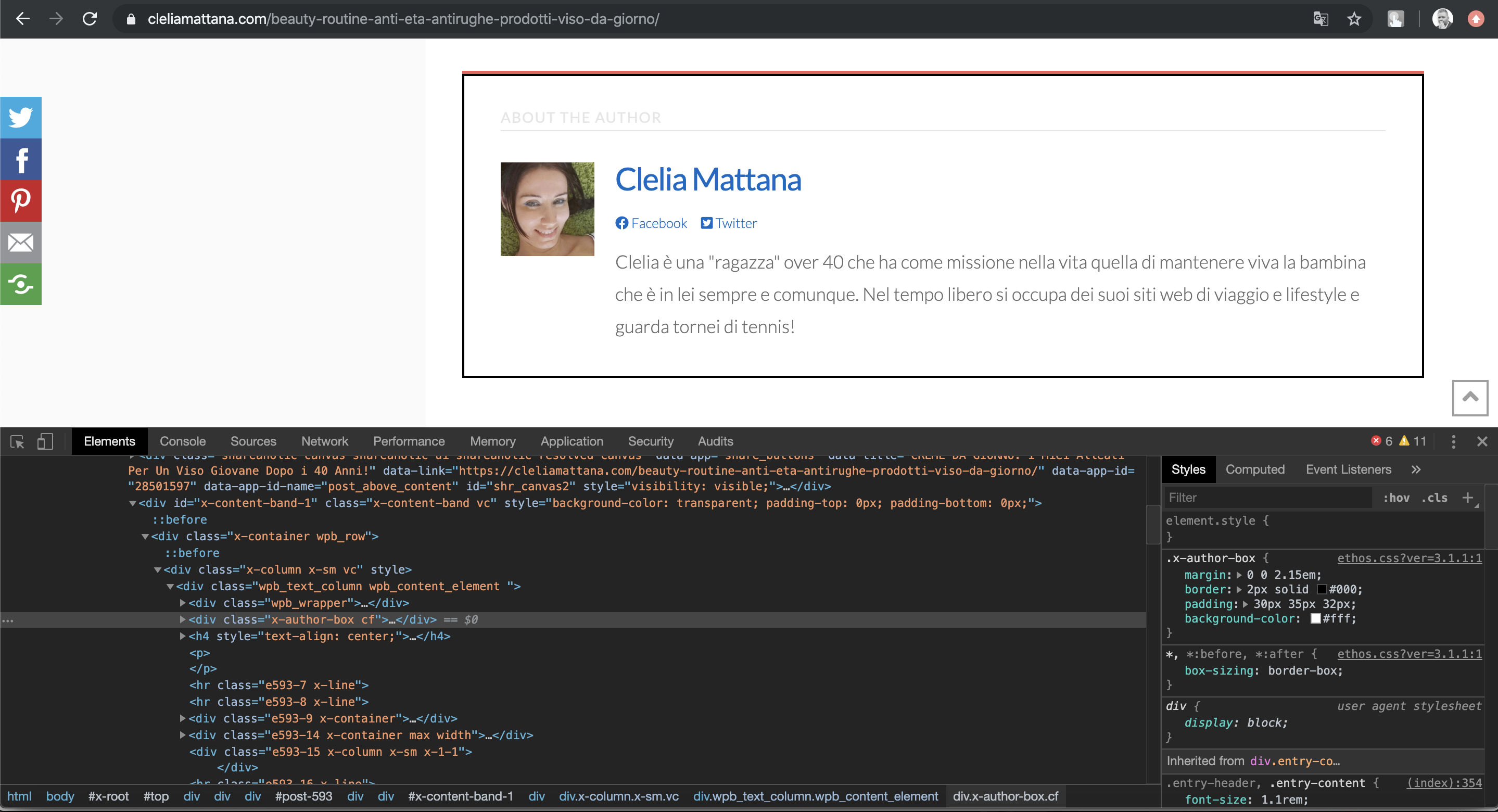Open the Security tab

[650, 441]
